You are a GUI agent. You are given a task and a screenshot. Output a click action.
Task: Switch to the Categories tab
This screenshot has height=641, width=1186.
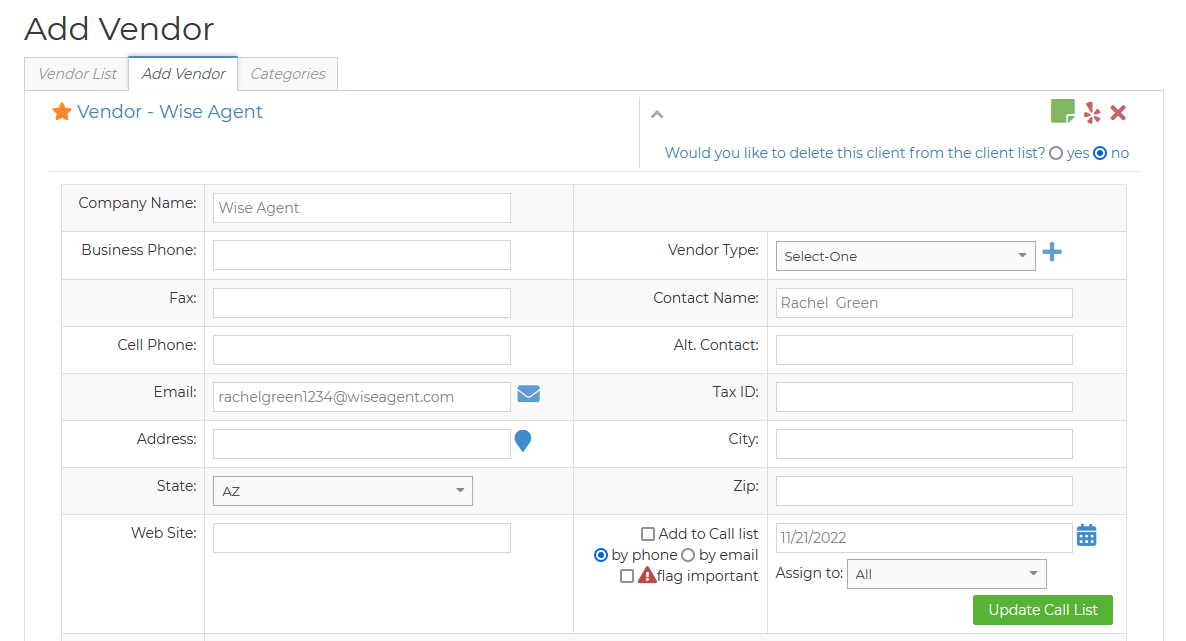point(287,74)
